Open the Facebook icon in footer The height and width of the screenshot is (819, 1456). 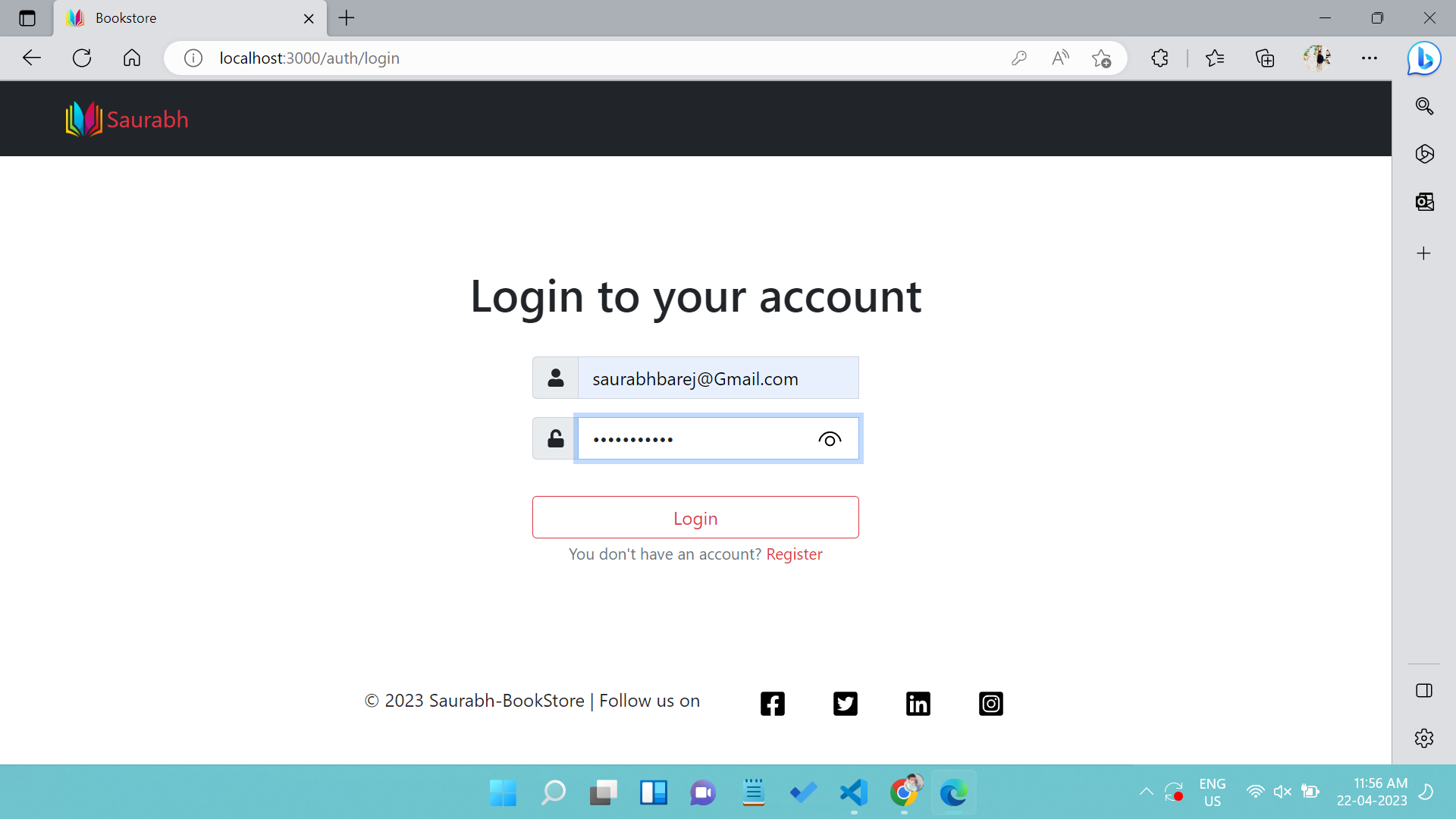coord(772,704)
